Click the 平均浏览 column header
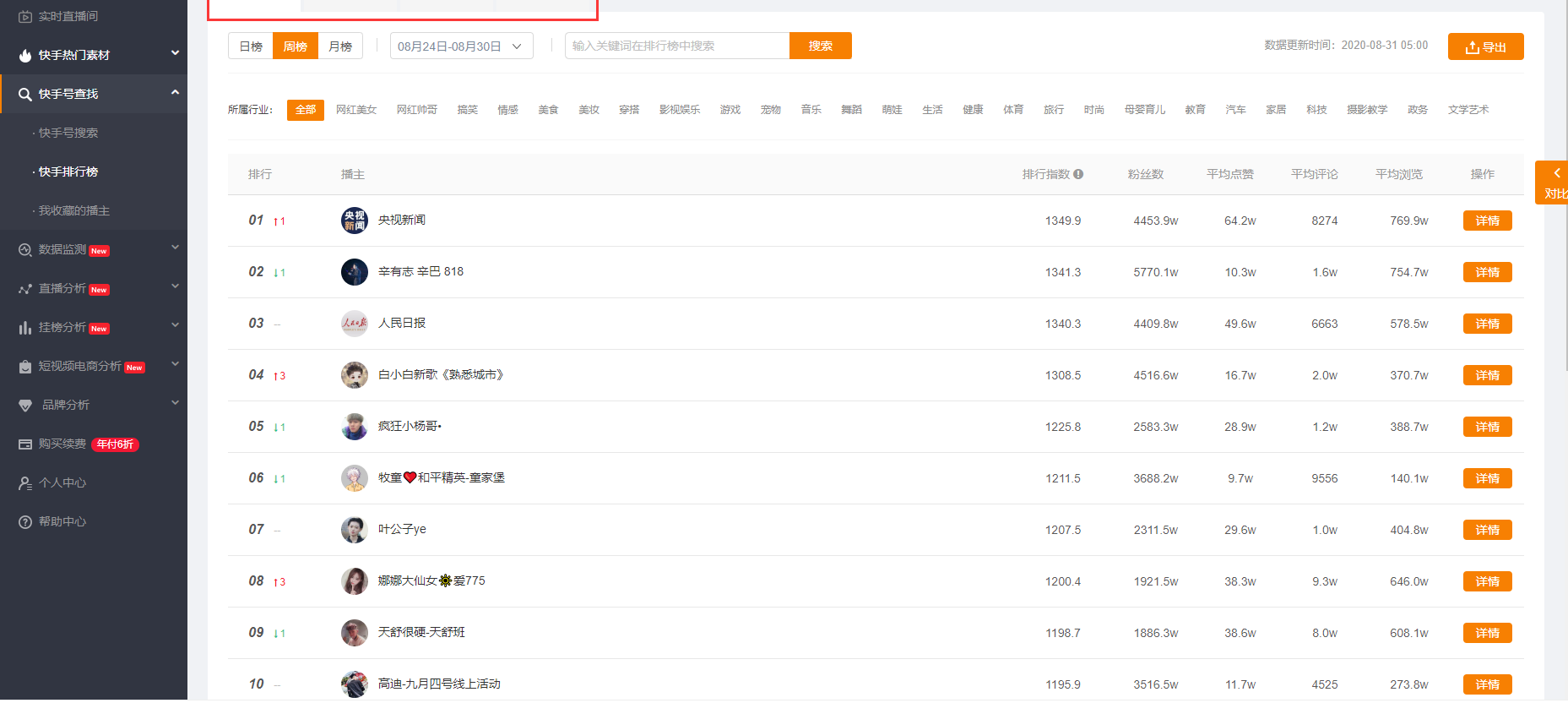The height and width of the screenshot is (703, 1568). [x=1399, y=174]
